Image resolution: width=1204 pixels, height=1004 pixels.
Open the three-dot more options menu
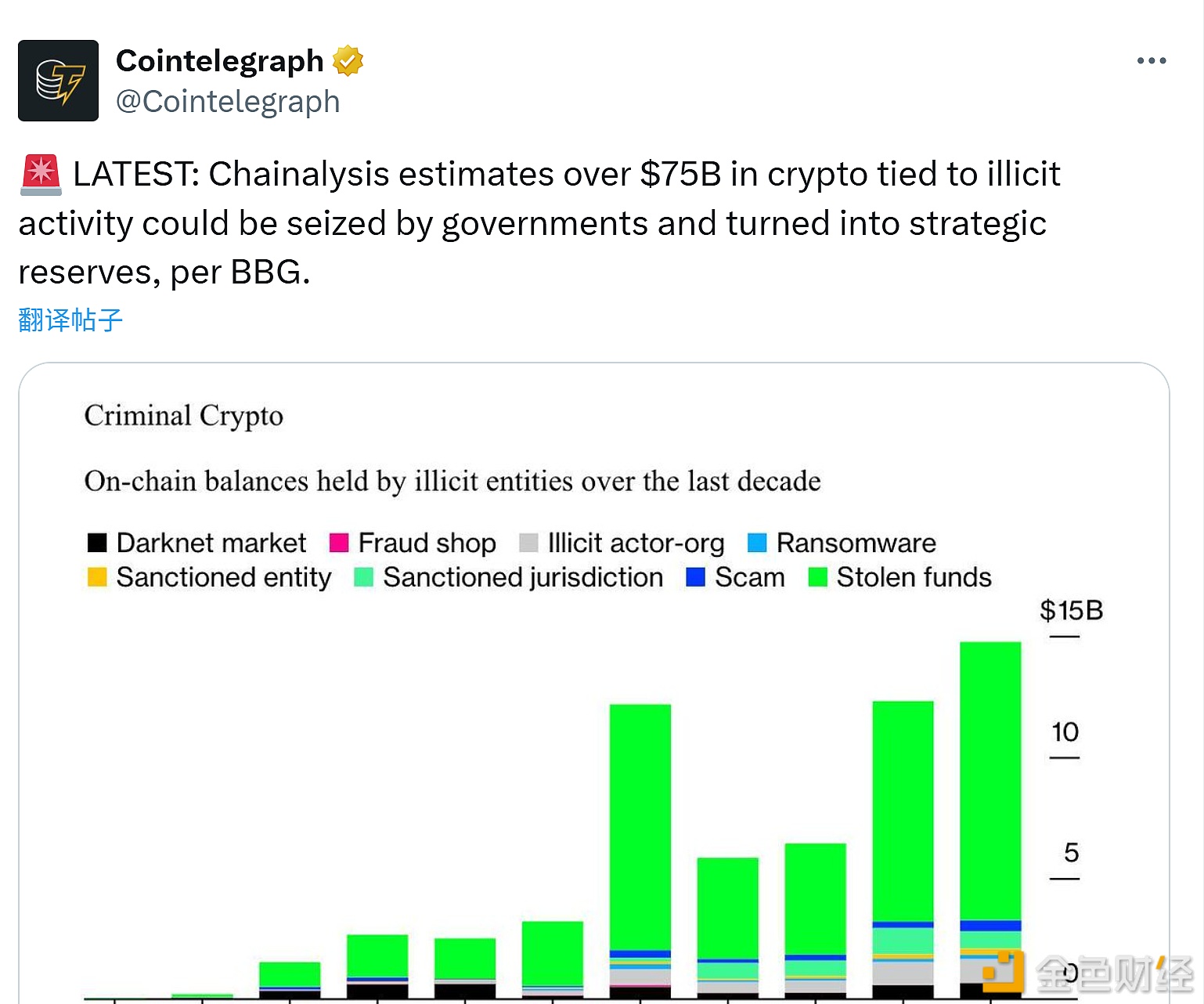[x=1152, y=61]
